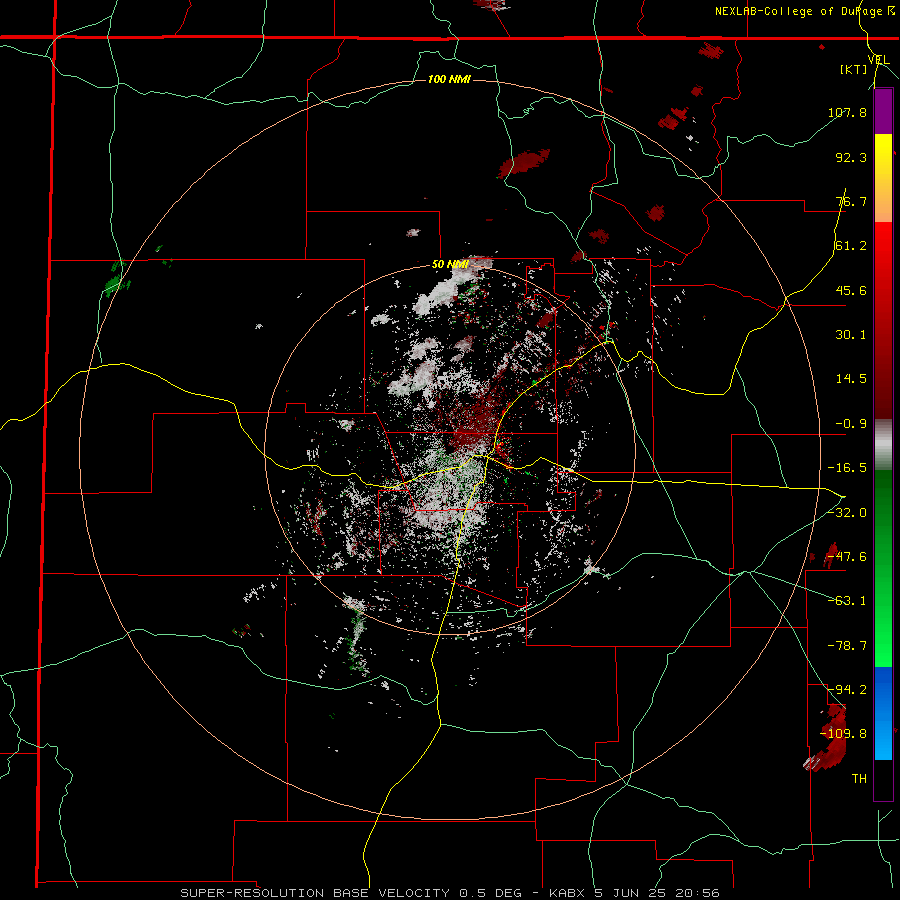The height and width of the screenshot is (900, 900).
Task: Click the Super-Resolution Base Velocity caption
Action: pyautogui.click(x=449, y=893)
